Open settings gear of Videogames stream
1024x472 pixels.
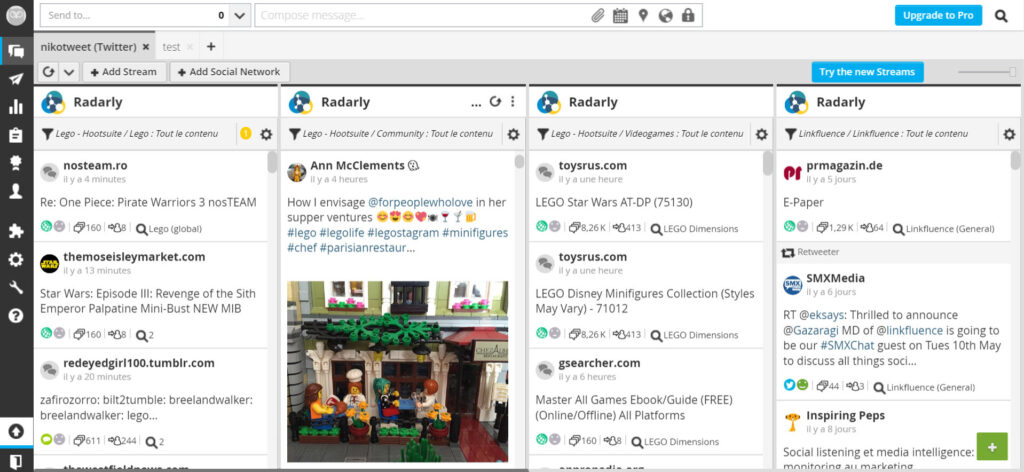[761, 134]
